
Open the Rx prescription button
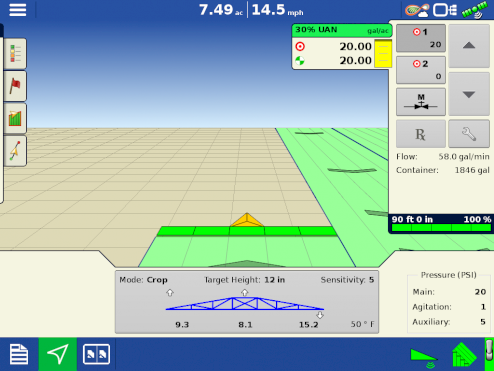click(421, 134)
